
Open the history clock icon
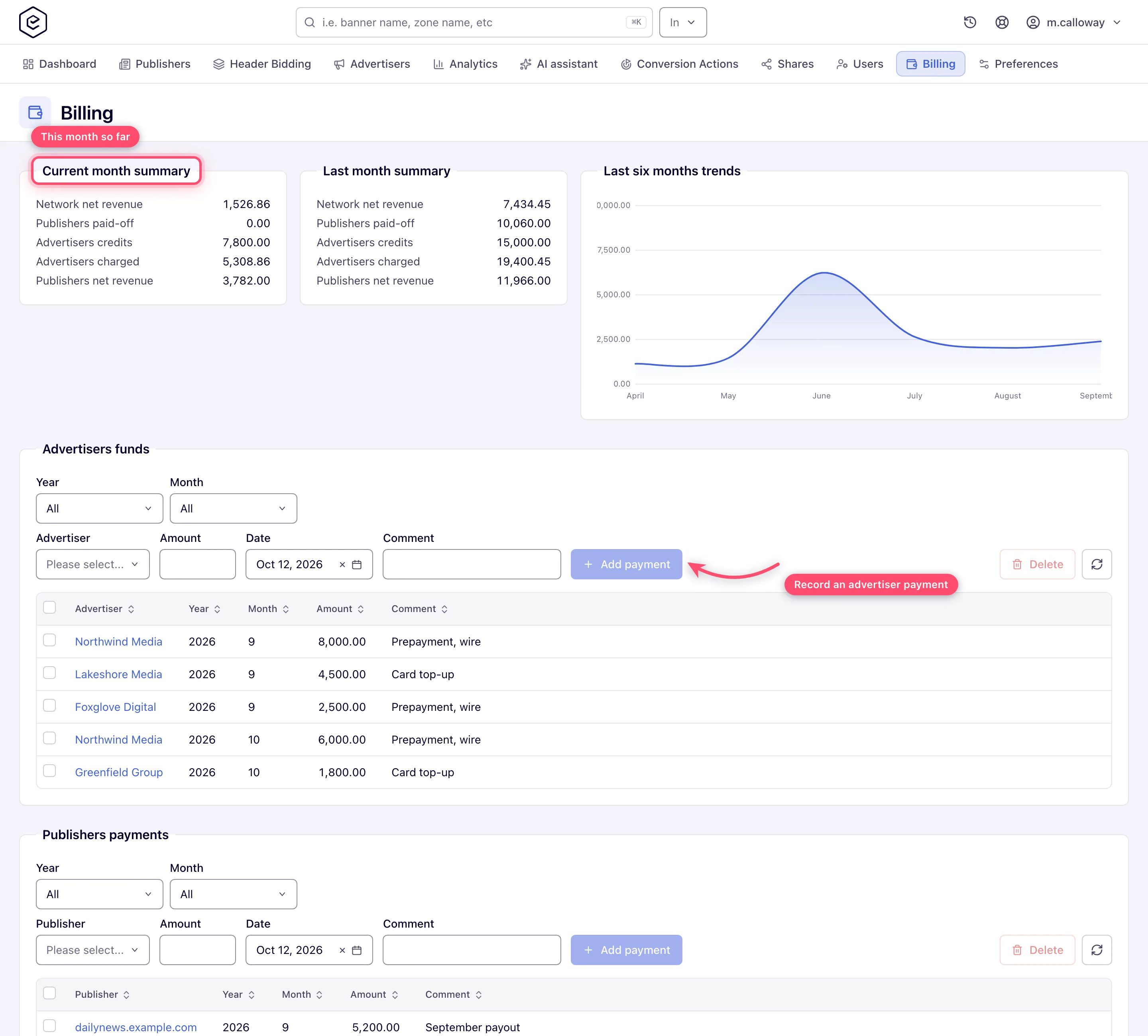pyautogui.click(x=970, y=22)
